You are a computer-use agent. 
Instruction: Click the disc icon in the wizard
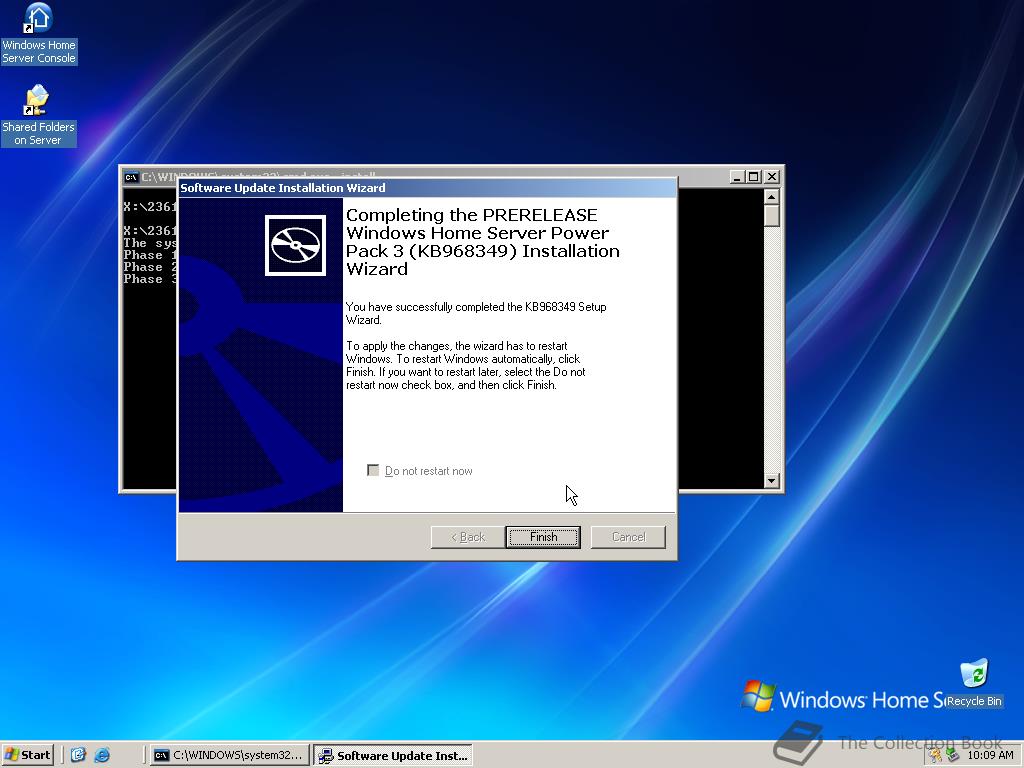click(x=295, y=246)
